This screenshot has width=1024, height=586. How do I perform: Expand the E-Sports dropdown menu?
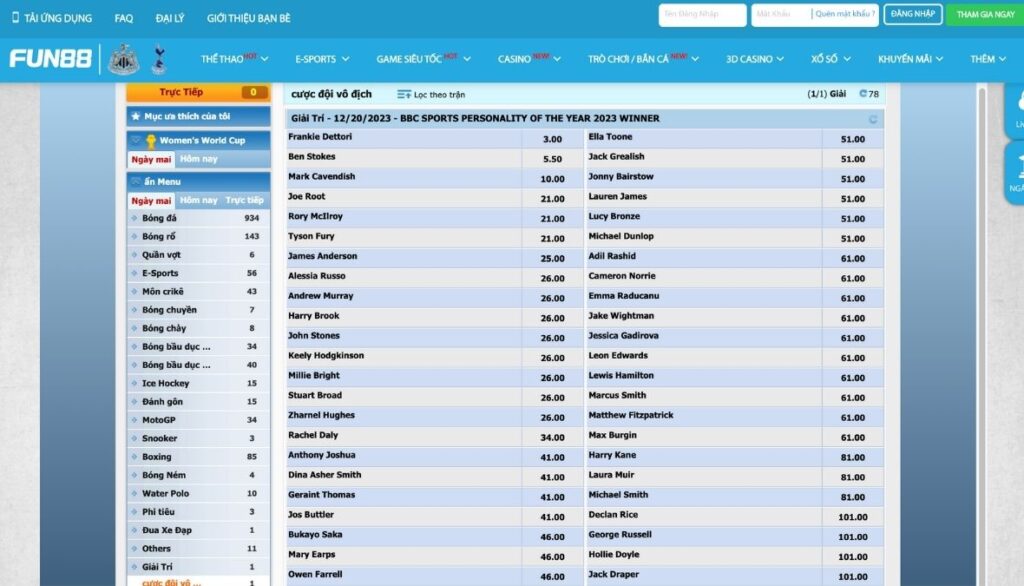pyautogui.click(x=322, y=59)
